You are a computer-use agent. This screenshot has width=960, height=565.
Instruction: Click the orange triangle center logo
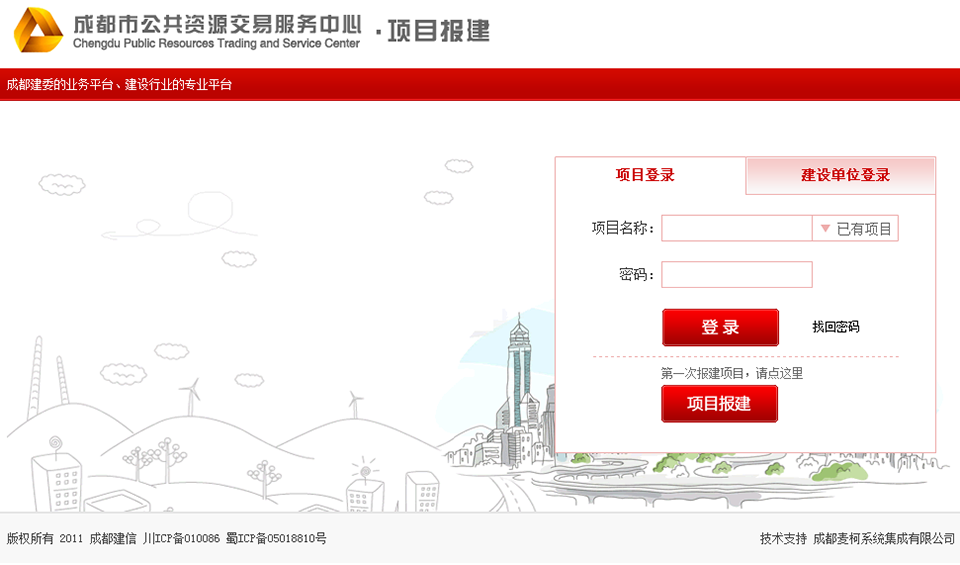38,29
